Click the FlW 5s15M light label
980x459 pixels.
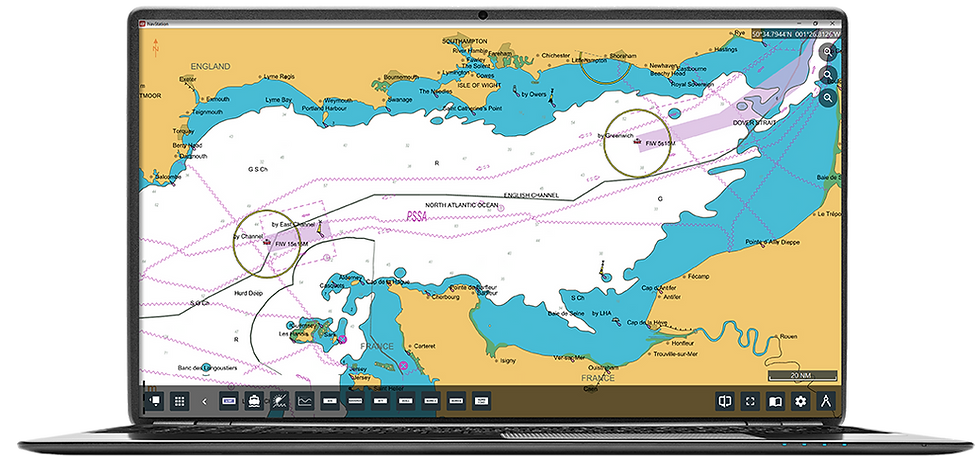661,143
